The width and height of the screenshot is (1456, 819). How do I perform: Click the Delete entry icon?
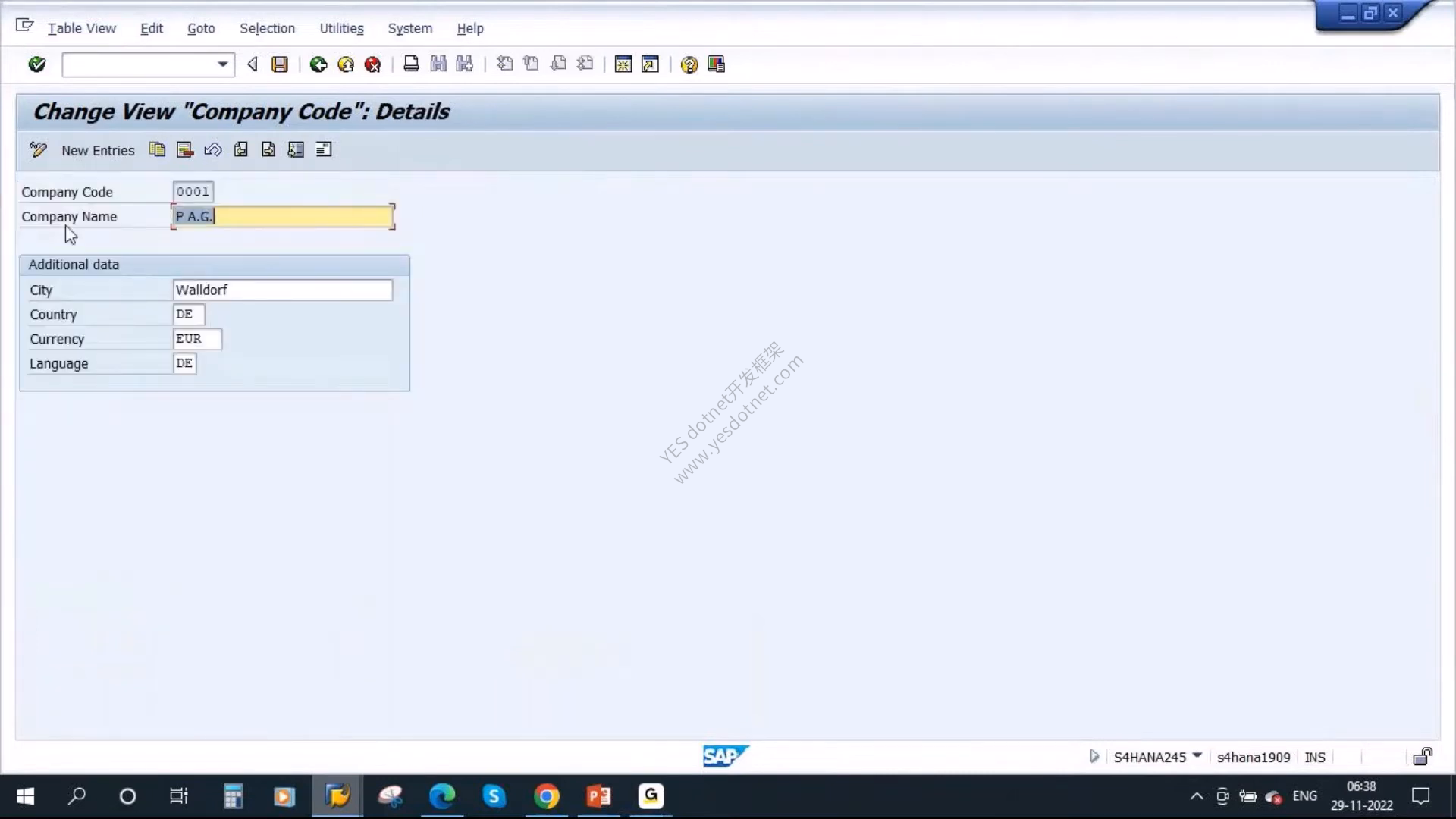tap(185, 150)
